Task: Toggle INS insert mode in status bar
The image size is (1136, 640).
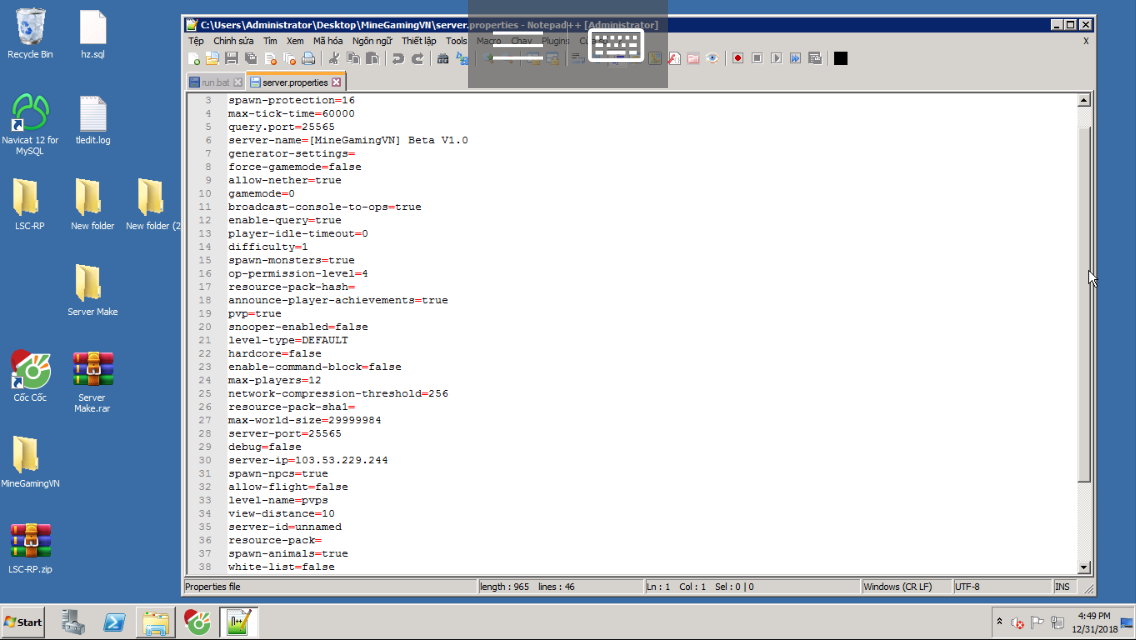Action: (1062, 587)
